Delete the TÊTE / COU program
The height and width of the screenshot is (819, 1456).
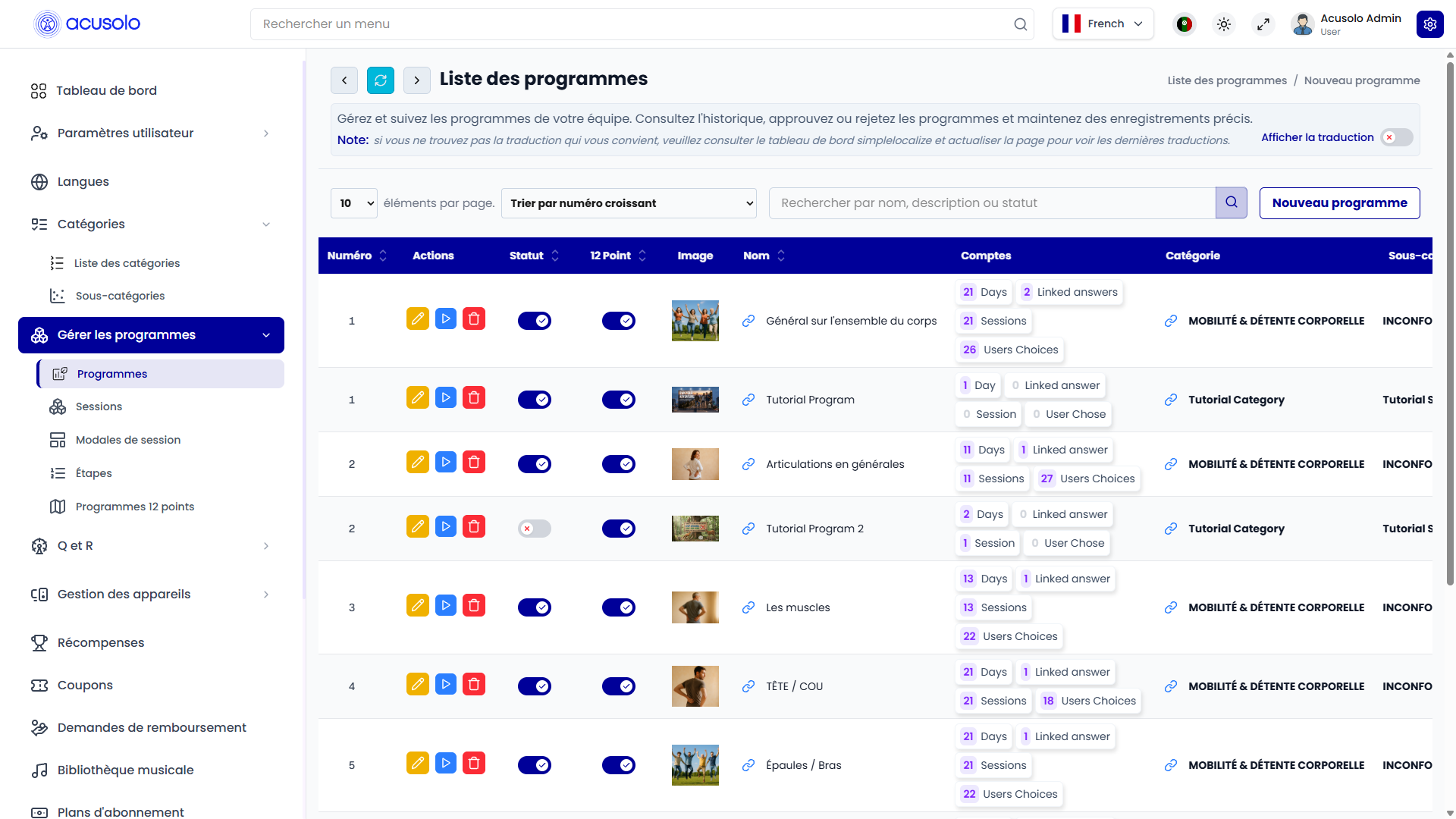(474, 685)
